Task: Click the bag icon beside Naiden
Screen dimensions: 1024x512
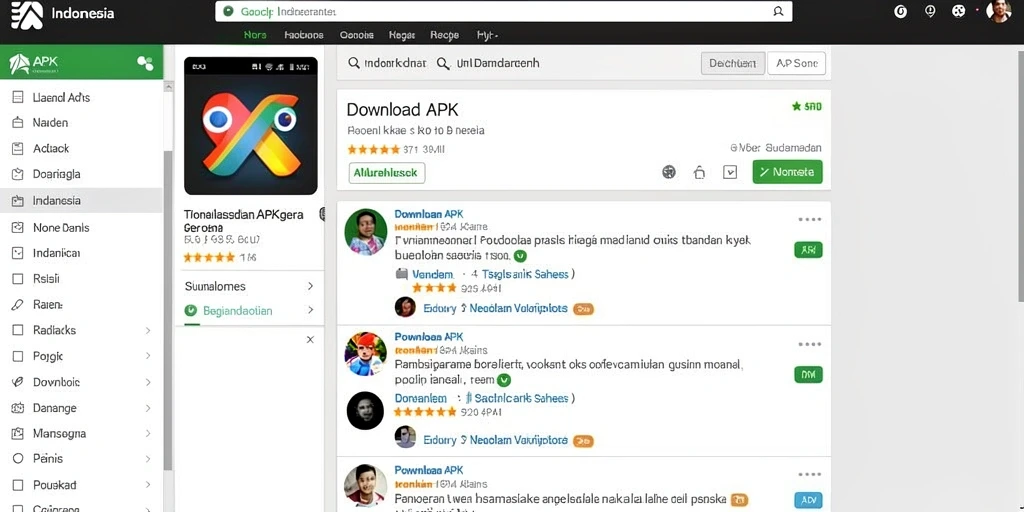Action: (18, 123)
